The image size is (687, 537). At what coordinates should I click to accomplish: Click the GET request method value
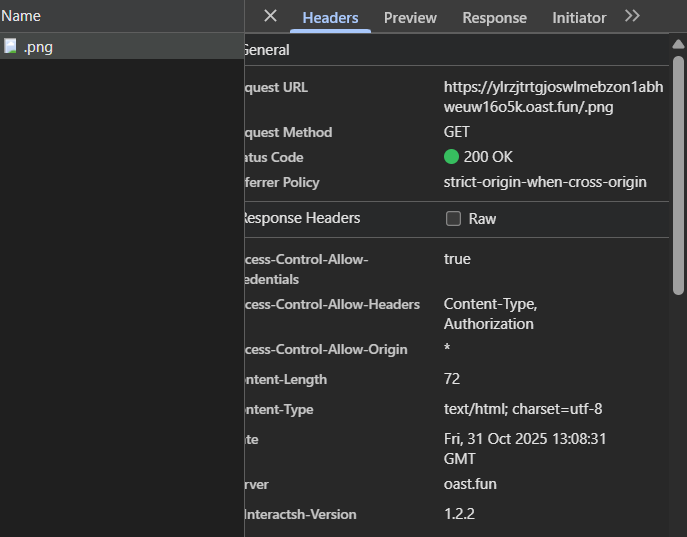457,132
